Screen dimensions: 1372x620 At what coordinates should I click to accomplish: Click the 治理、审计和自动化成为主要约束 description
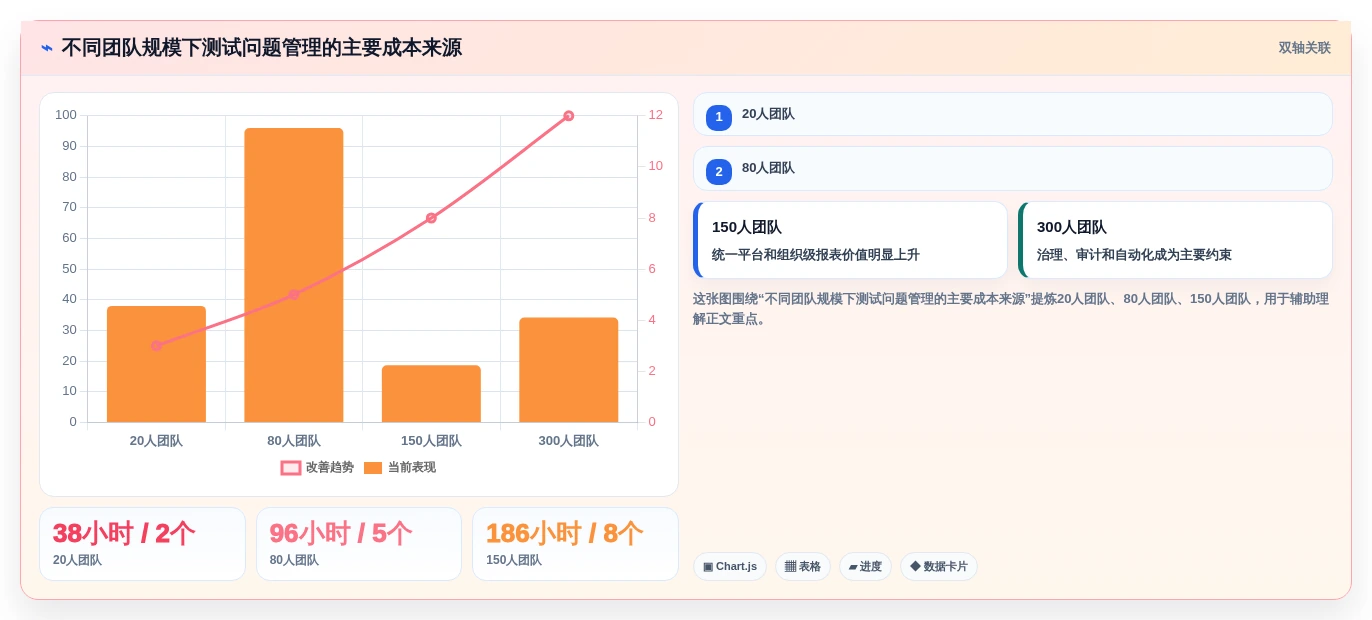click(x=1134, y=255)
